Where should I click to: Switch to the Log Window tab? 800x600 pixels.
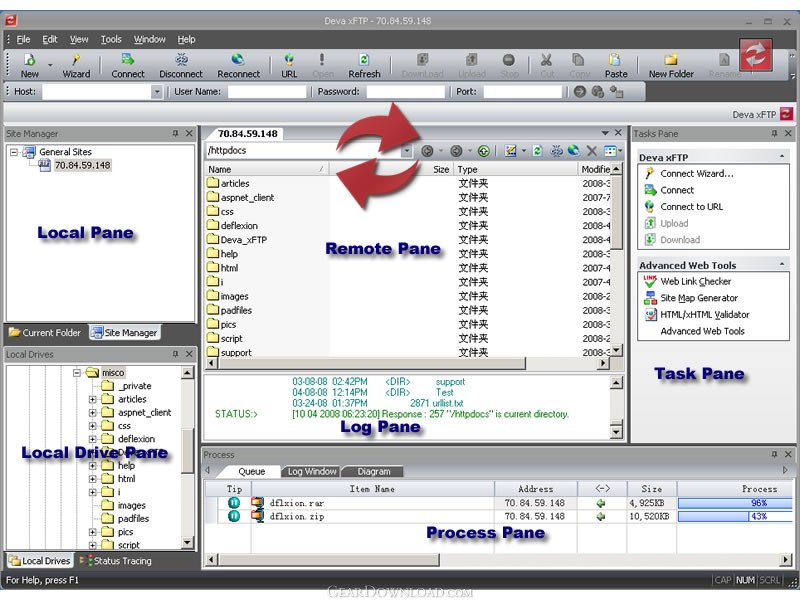(312, 471)
